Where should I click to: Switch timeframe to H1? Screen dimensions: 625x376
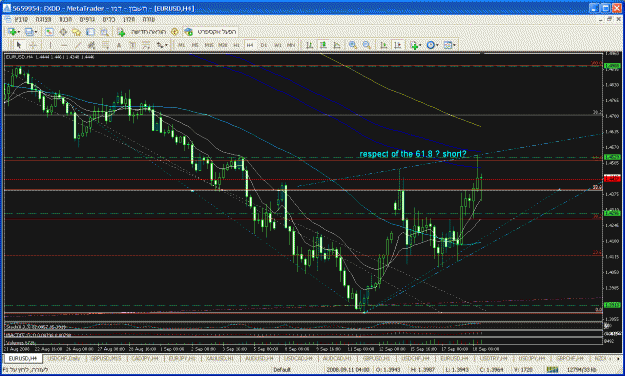tap(236, 45)
